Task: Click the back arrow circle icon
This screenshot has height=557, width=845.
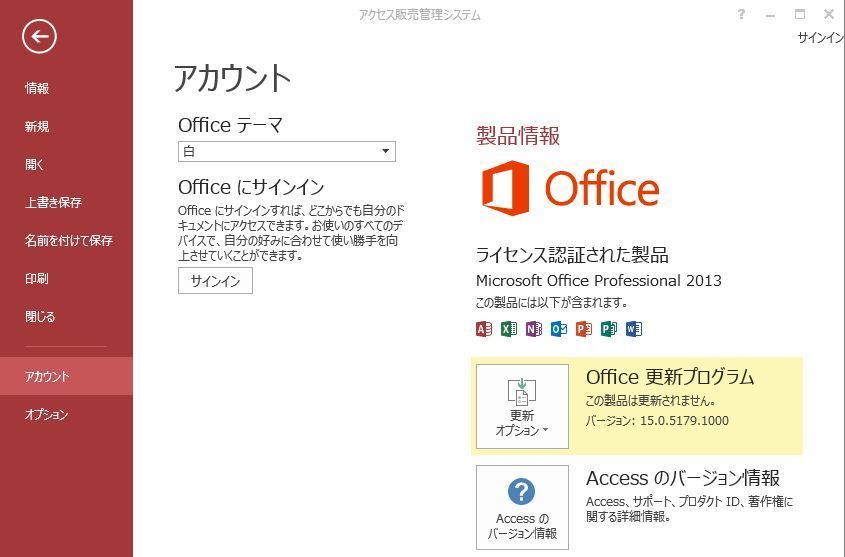Action: (x=39, y=37)
